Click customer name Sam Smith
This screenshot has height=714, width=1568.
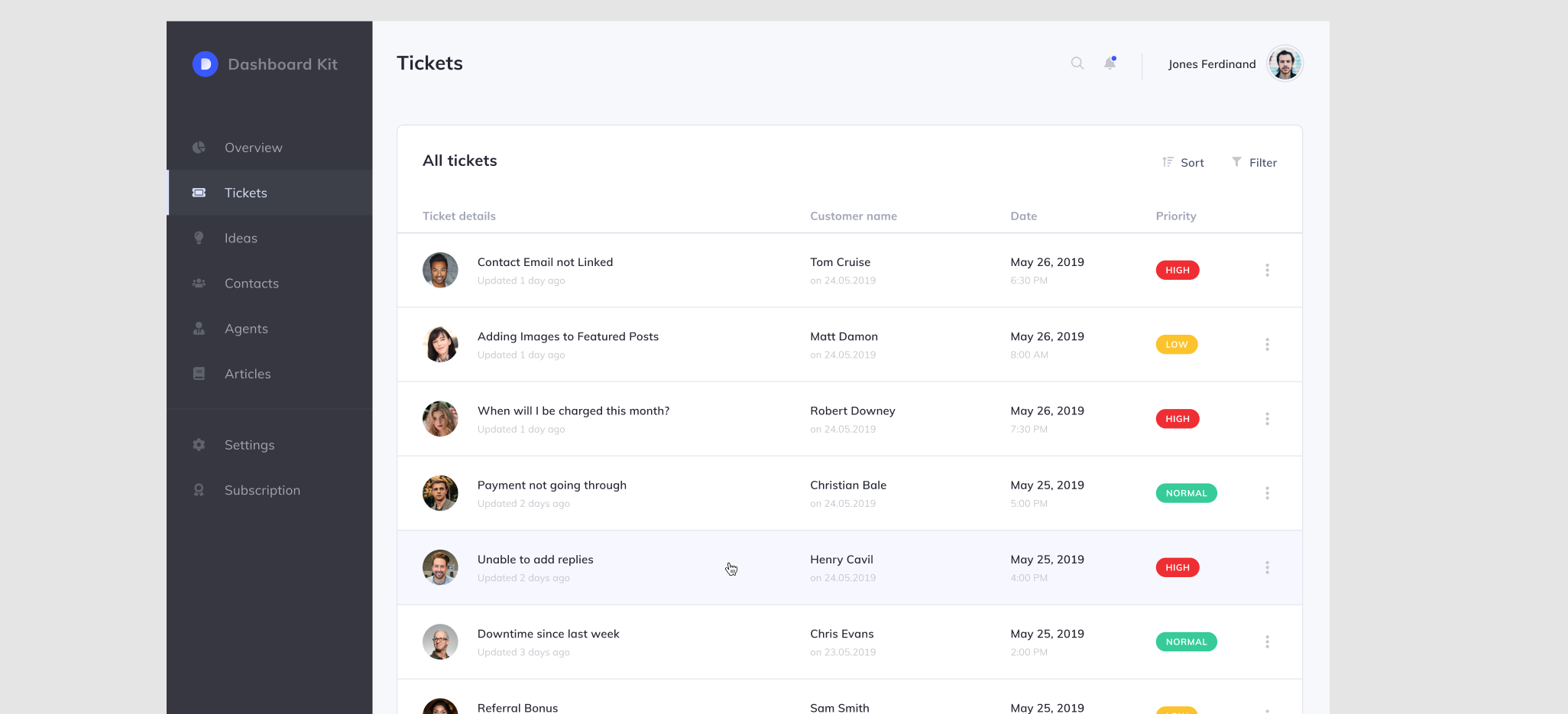[840, 708]
